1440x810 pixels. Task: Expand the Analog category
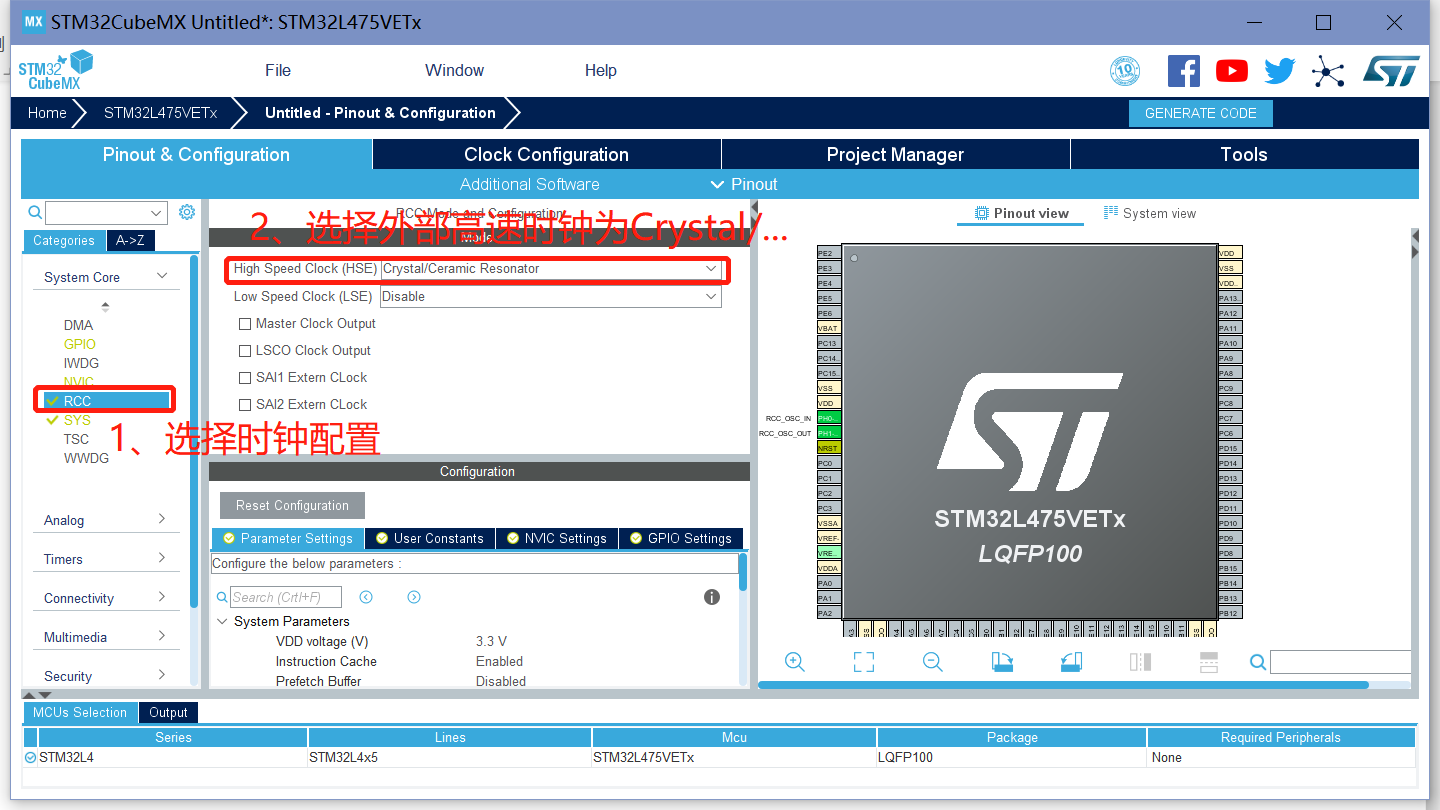pos(162,519)
